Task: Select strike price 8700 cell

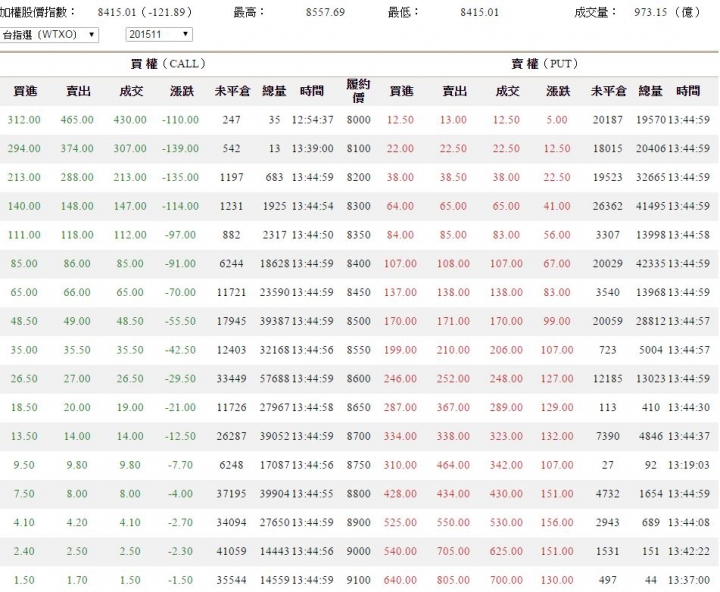Action: coord(359,436)
